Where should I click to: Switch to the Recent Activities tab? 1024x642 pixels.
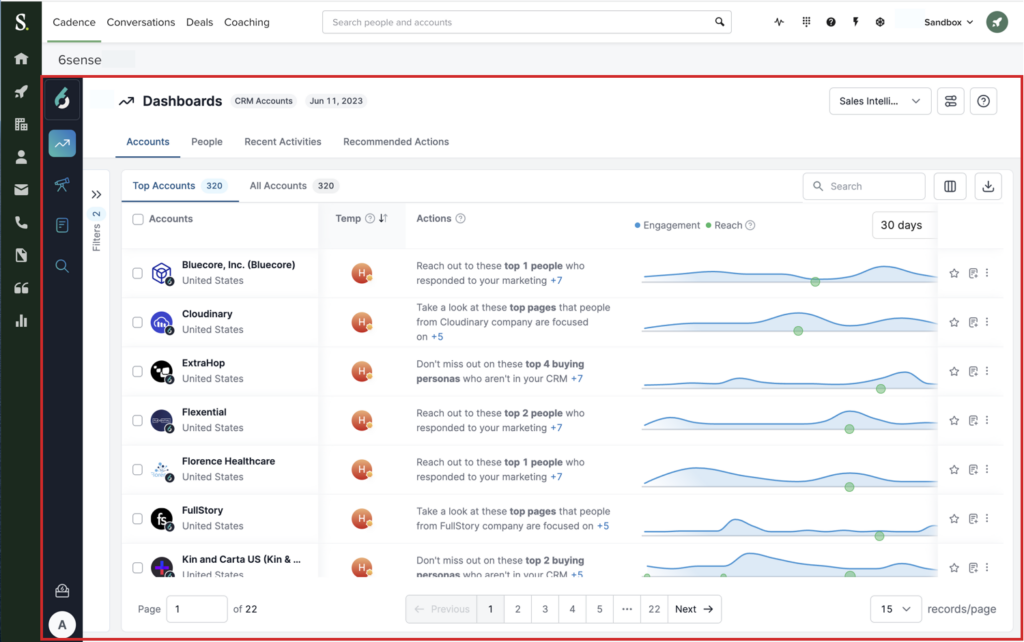click(x=283, y=142)
